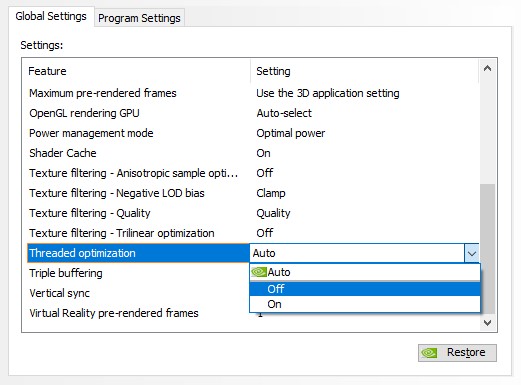Select the Vertical sync feature row
This screenshot has width=521, height=385.
(138, 293)
